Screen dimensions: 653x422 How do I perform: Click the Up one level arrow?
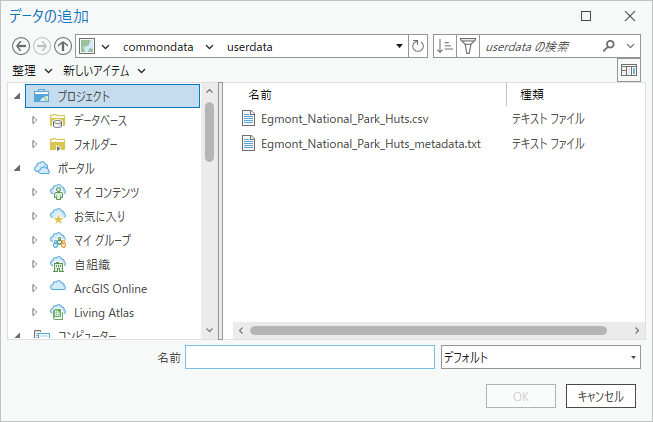[63, 46]
